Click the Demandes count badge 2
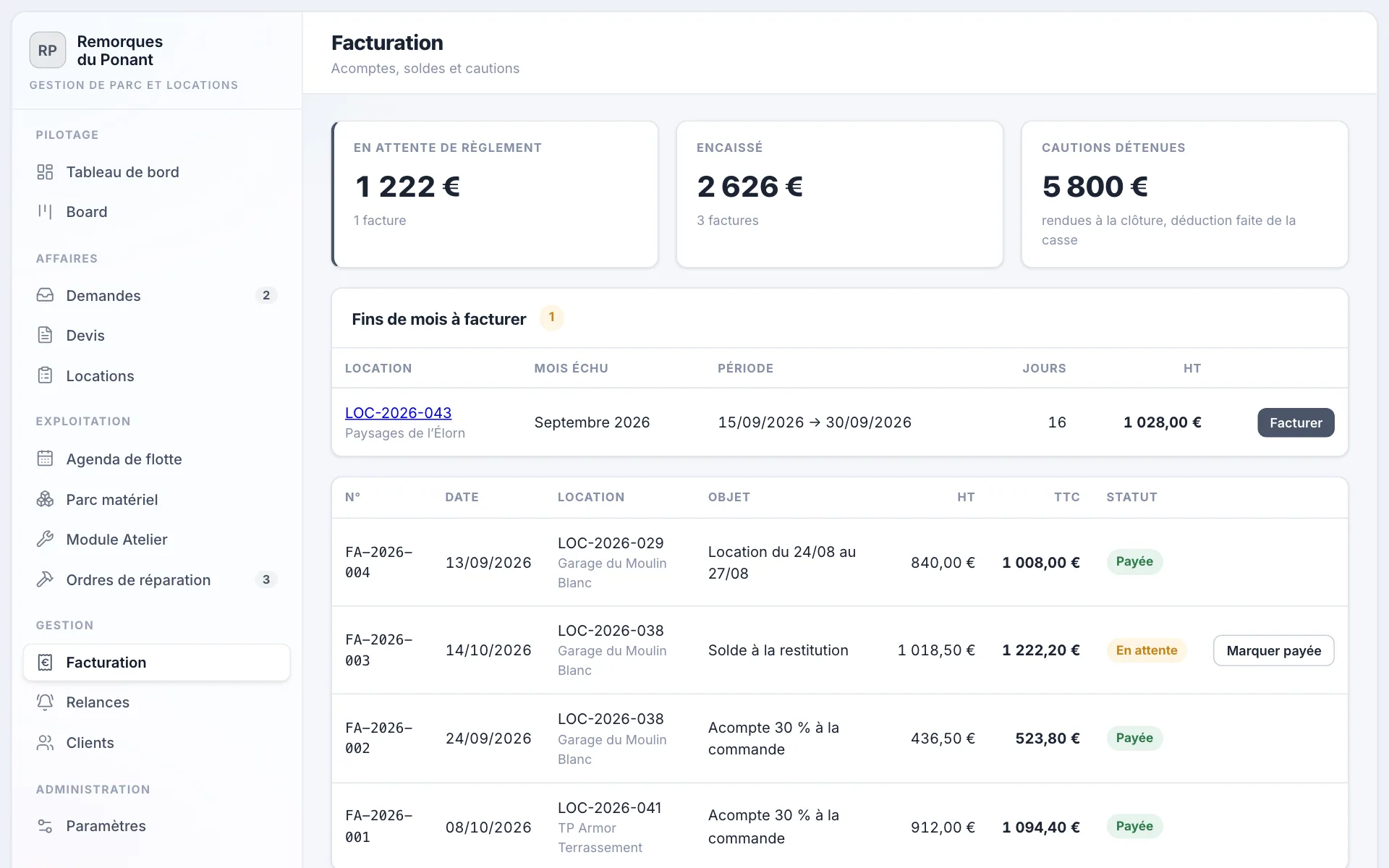This screenshot has width=1389, height=868. click(266, 295)
